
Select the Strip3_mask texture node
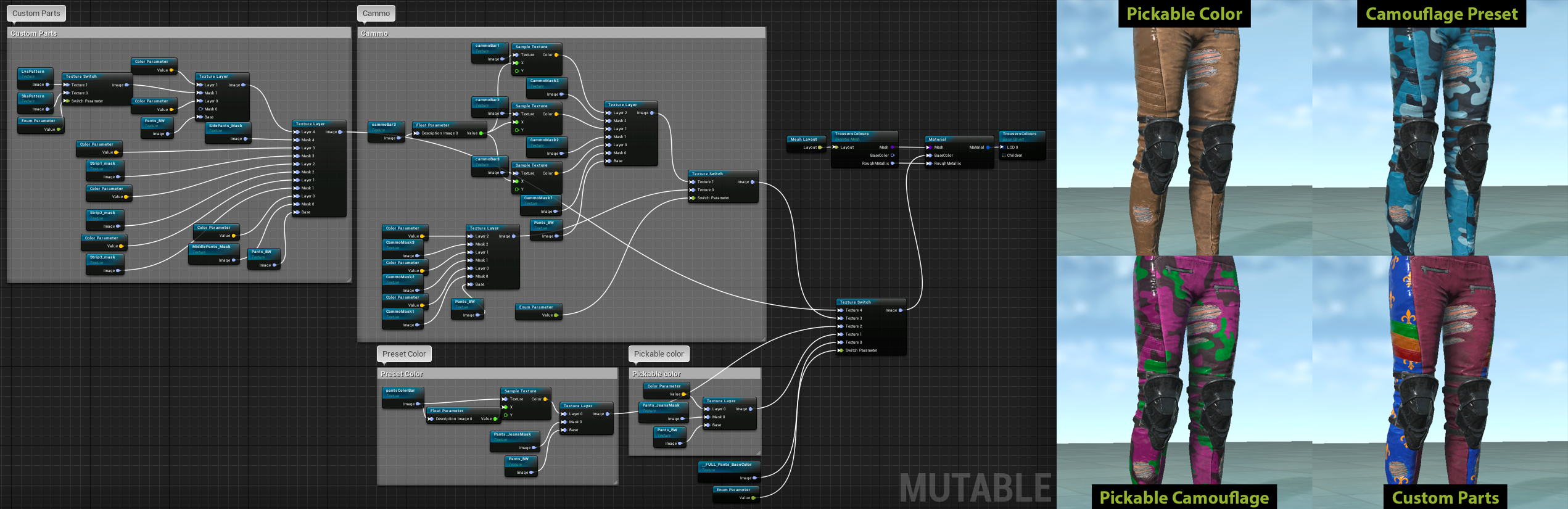(105, 264)
